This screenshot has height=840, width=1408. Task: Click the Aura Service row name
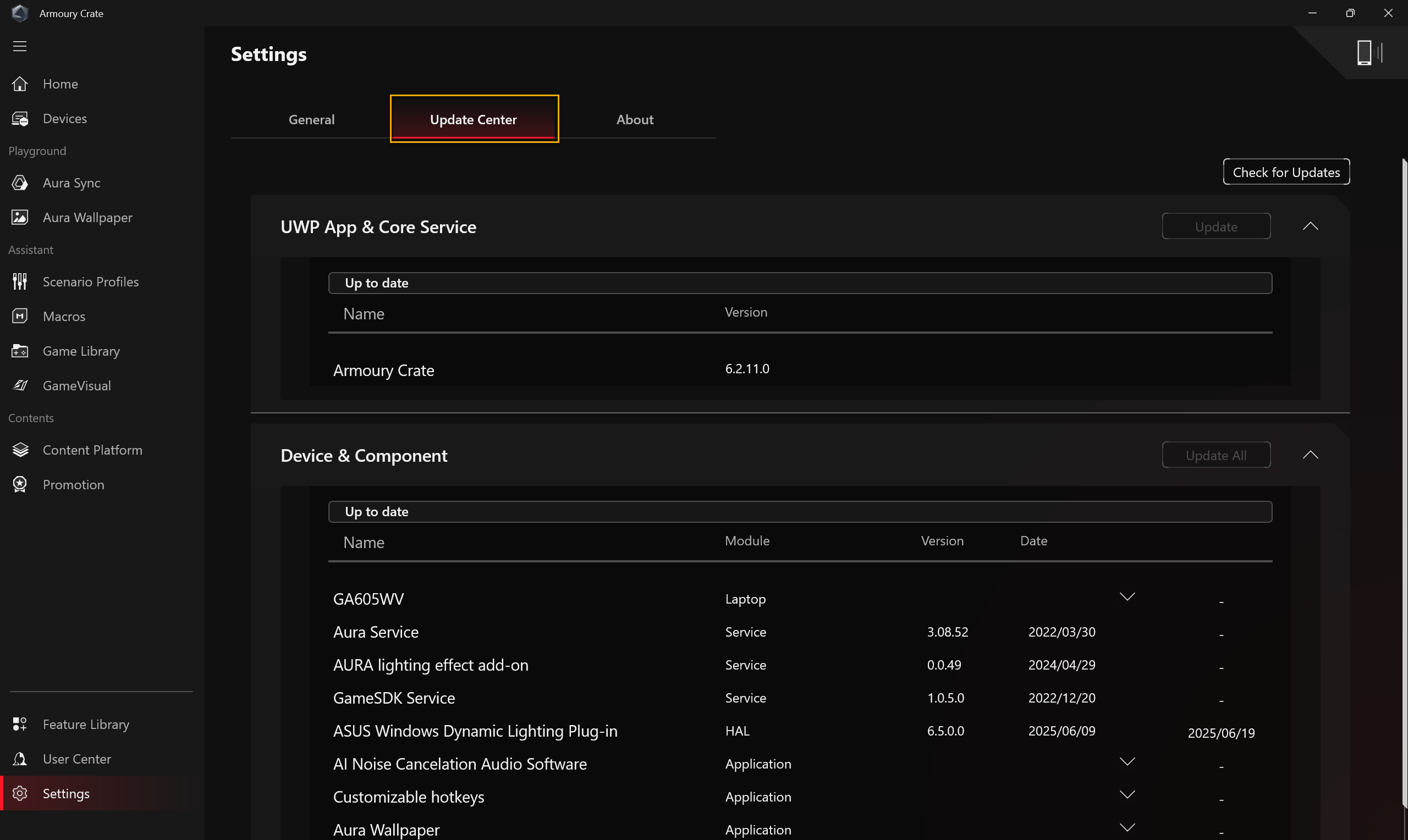tap(375, 632)
